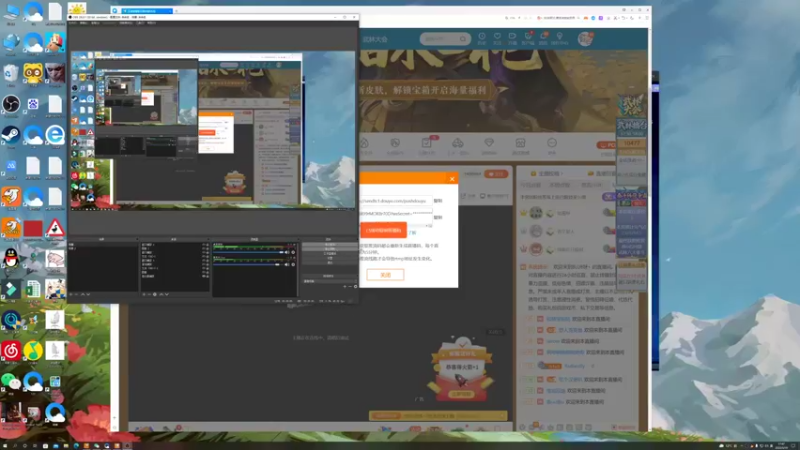Click the magnifier icon in Douyu search box
Viewport: 800px width, 450px height.
[463, 39]
